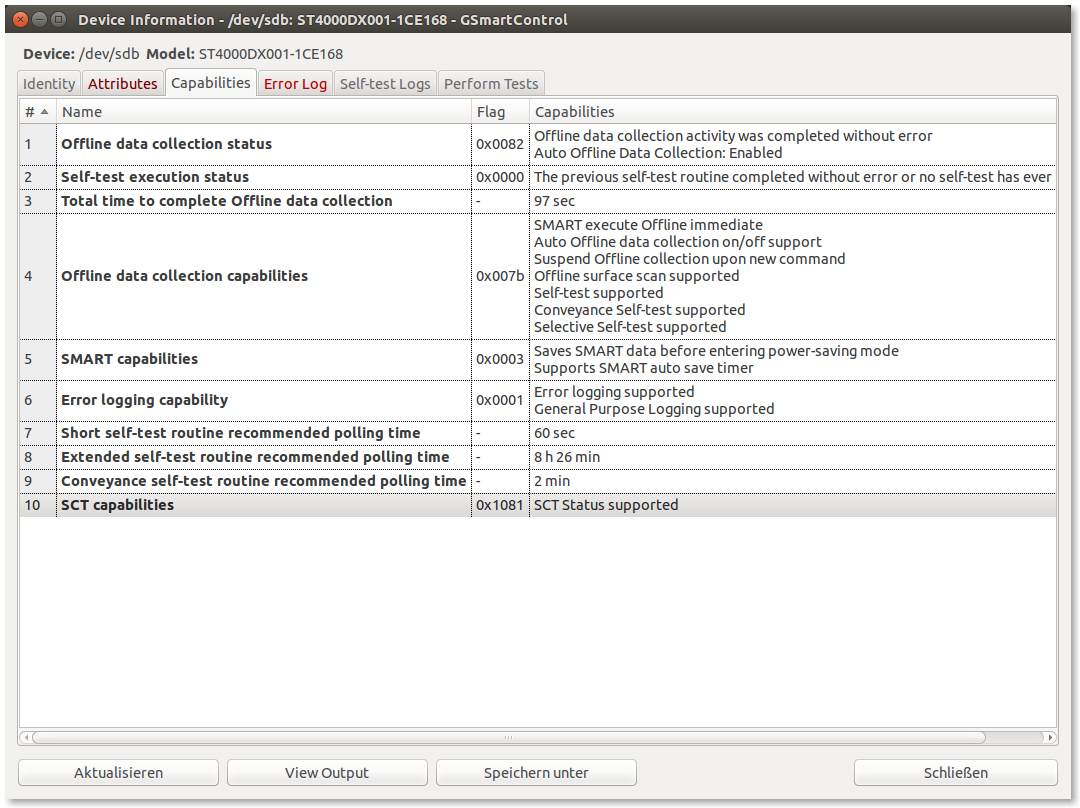
Task: Switch to Self-test Logs tab
Action: click(385, 83)
